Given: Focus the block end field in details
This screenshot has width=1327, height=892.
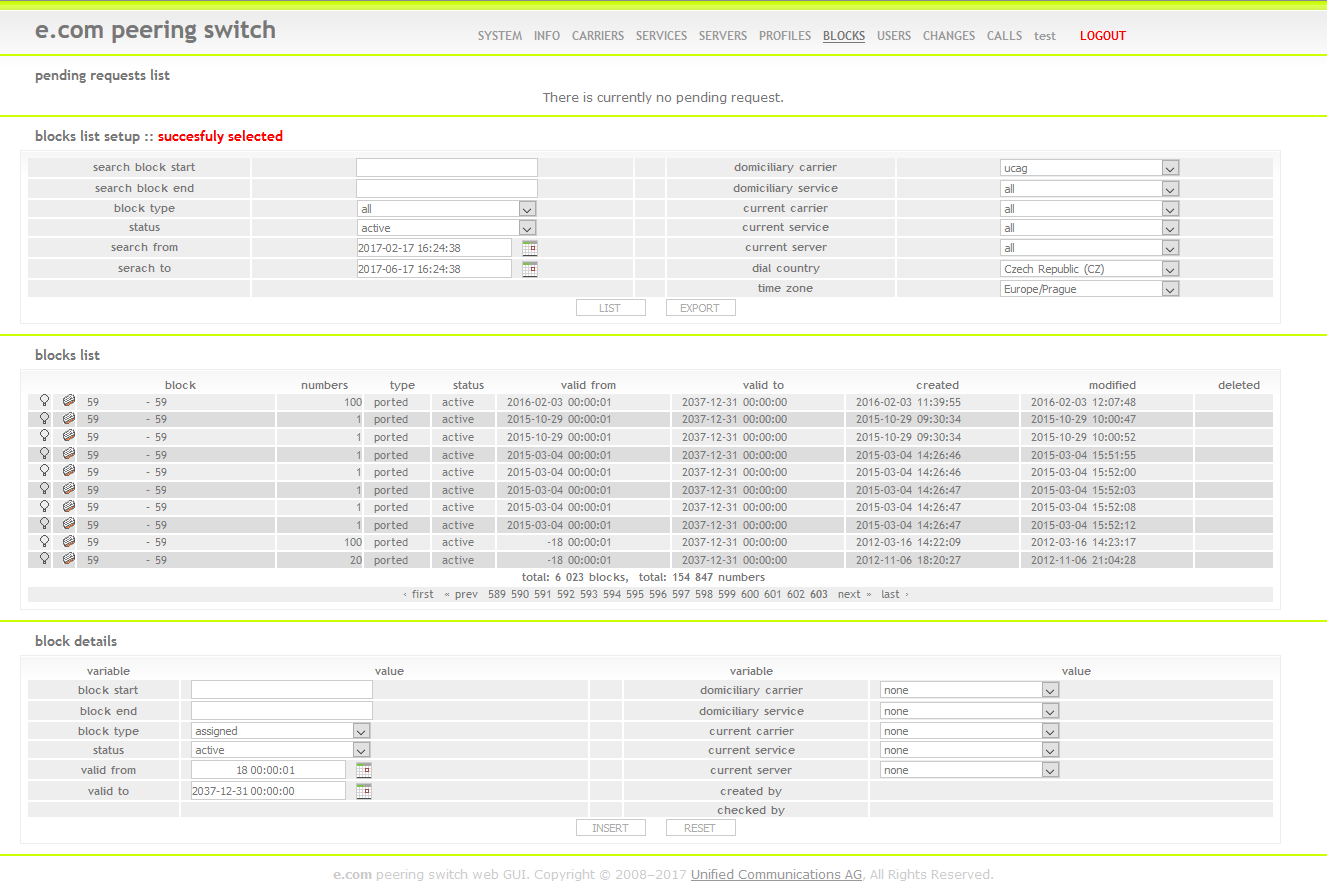Looking at the screenshot, I should 282,711.
